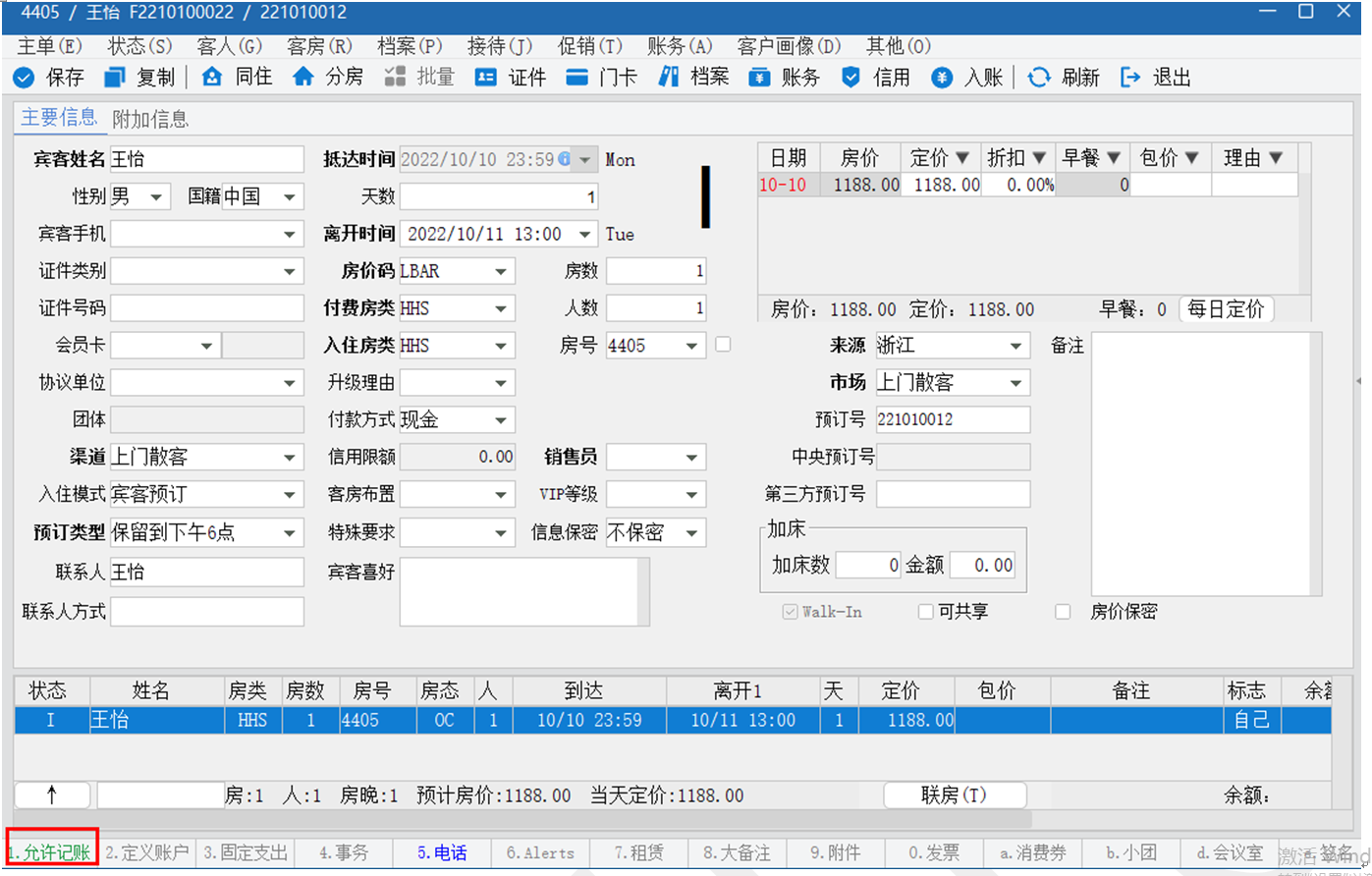Click the 刷新 refresh icon
Image resolution: width=1372 pixels, height=876 pixels.
1039,78
